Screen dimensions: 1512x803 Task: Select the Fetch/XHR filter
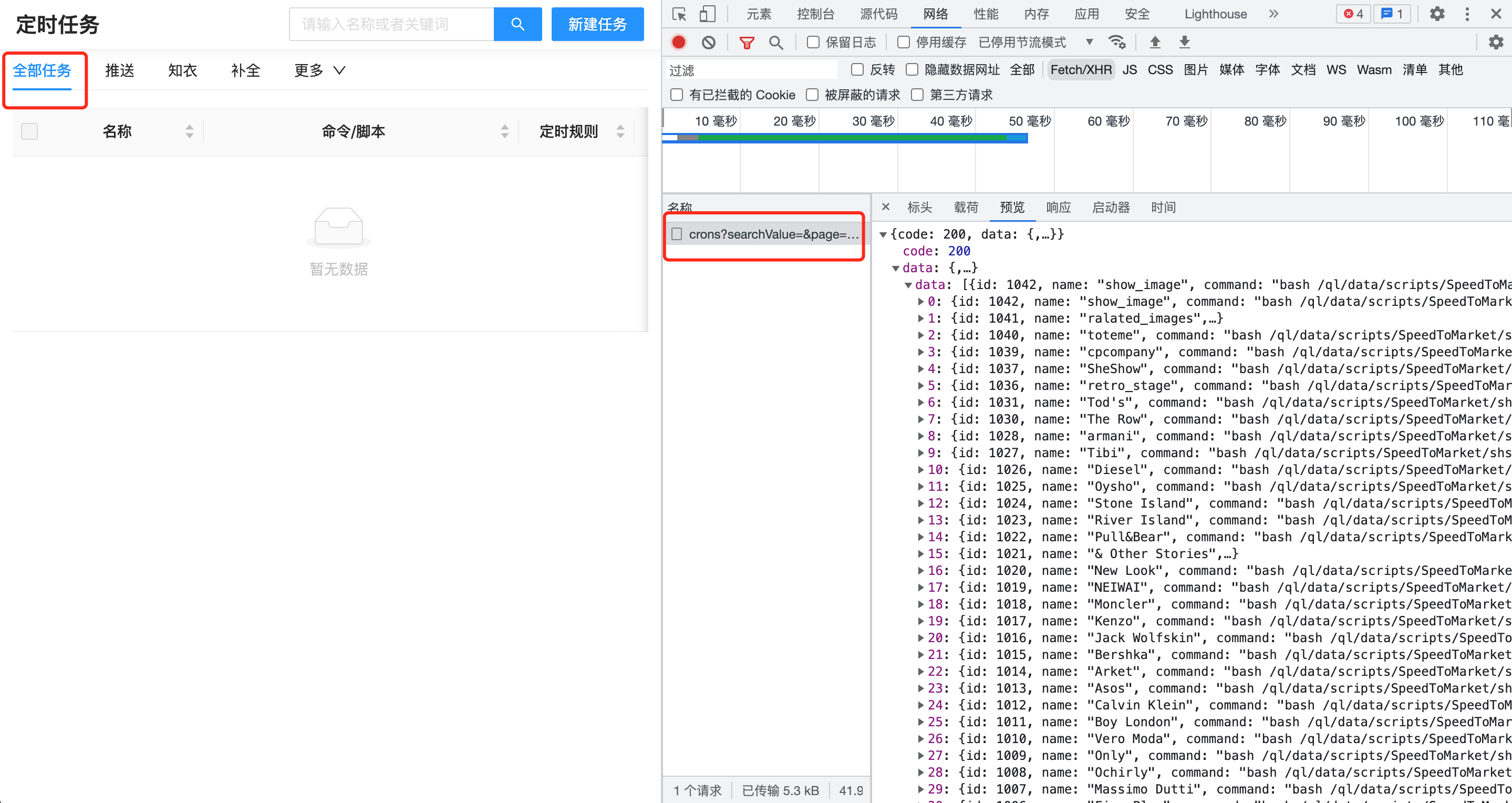click(x=1081, y=70)
